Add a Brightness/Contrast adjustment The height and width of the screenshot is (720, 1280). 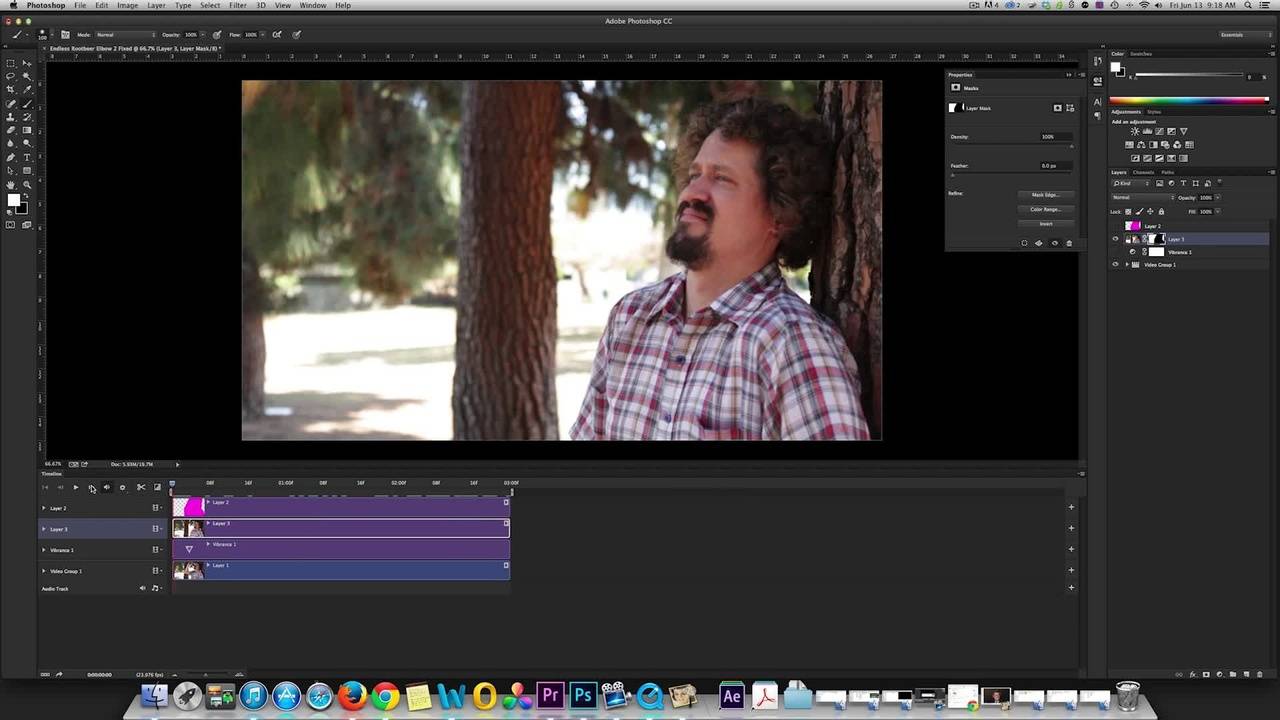[1134, 132]
